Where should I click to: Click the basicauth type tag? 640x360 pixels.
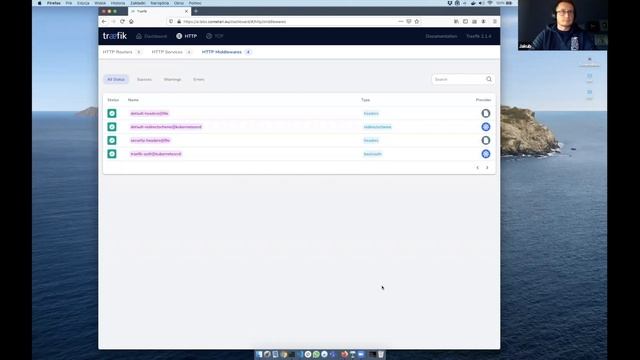[x=373, y=153]
